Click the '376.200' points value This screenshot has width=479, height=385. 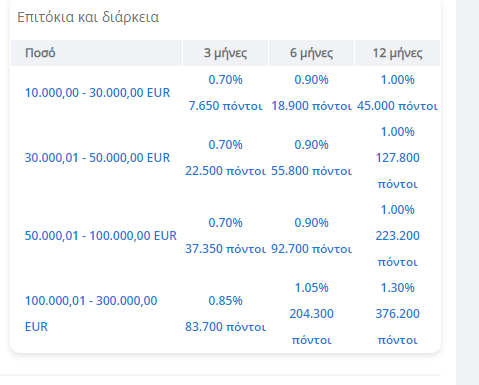coord(397,314)
